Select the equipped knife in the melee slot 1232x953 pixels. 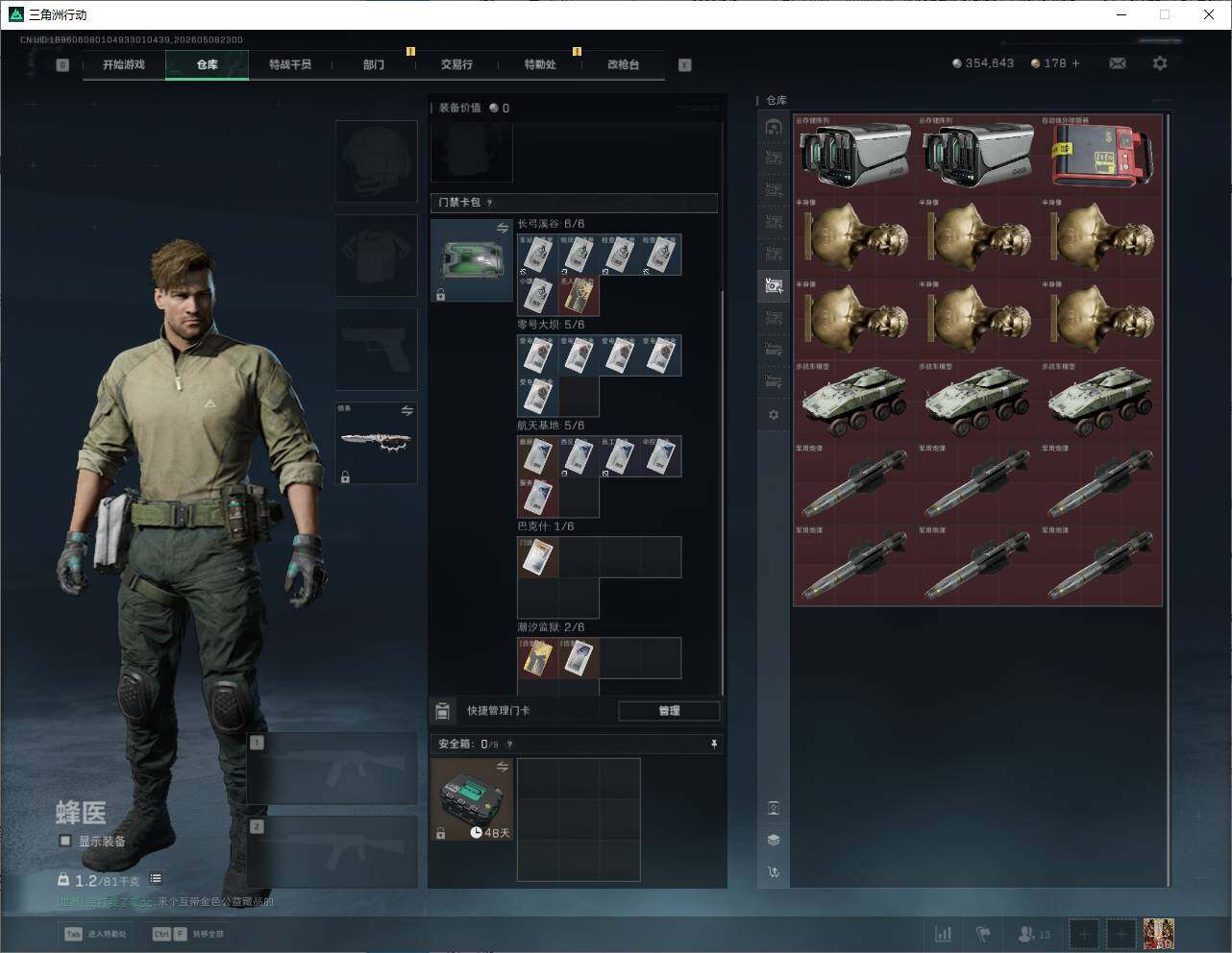377,443
